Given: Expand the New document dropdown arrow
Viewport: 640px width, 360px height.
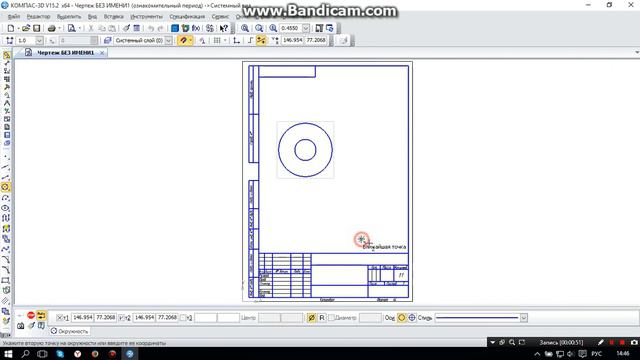Looking at the screenshot, I should [18, 28].
